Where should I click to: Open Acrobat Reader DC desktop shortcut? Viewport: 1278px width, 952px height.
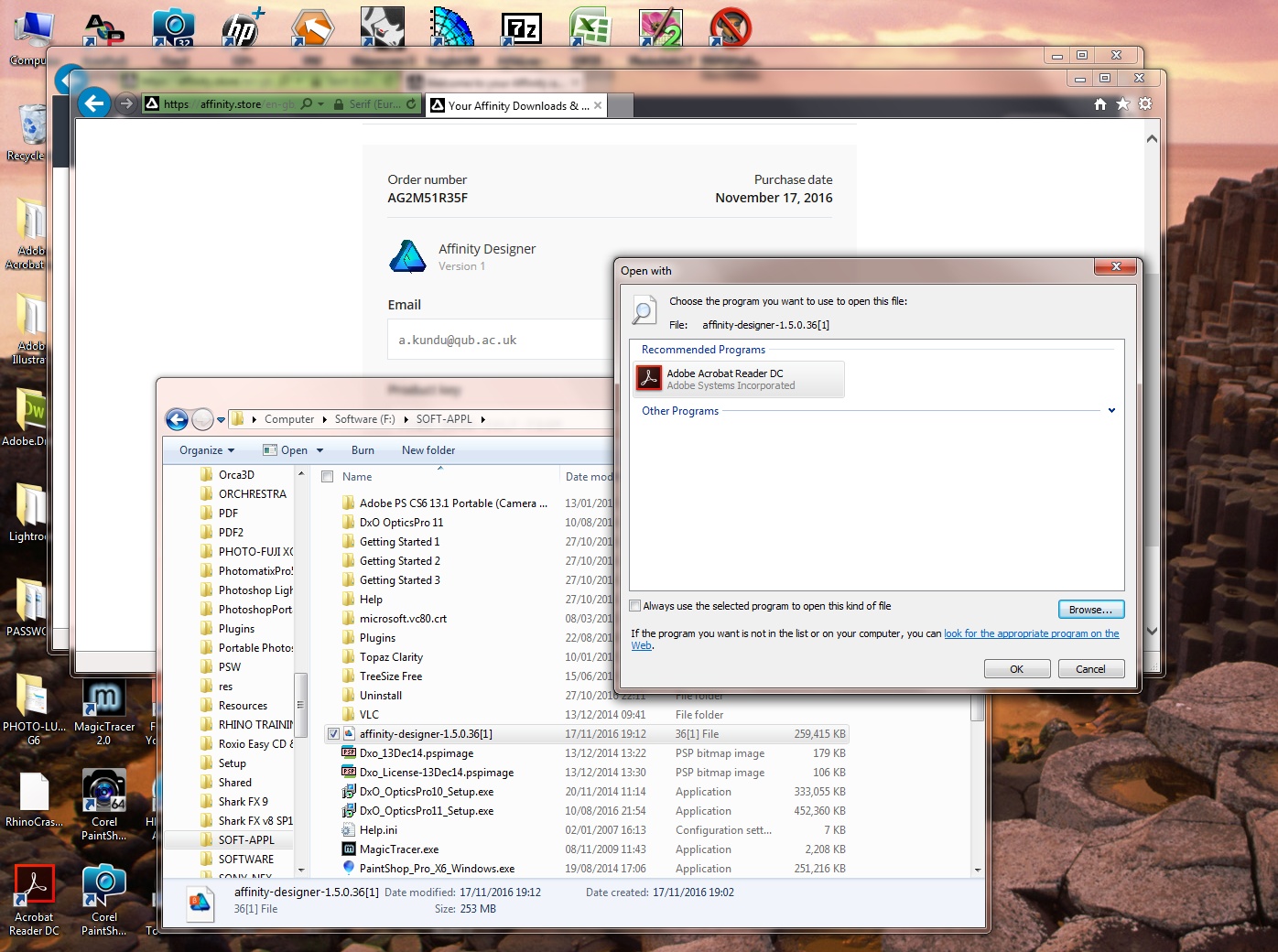[x=34, y=900]
